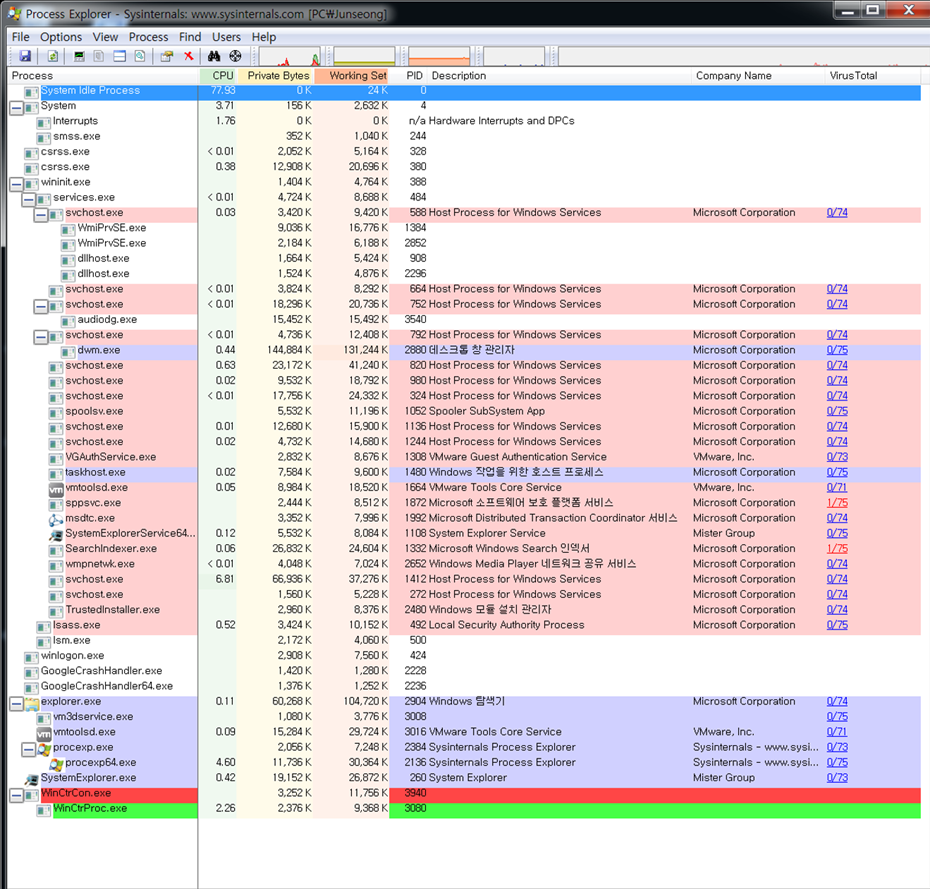Collapse the wininit.exe tree node
This screenshot has width=930, height=889.
[17, 184]
